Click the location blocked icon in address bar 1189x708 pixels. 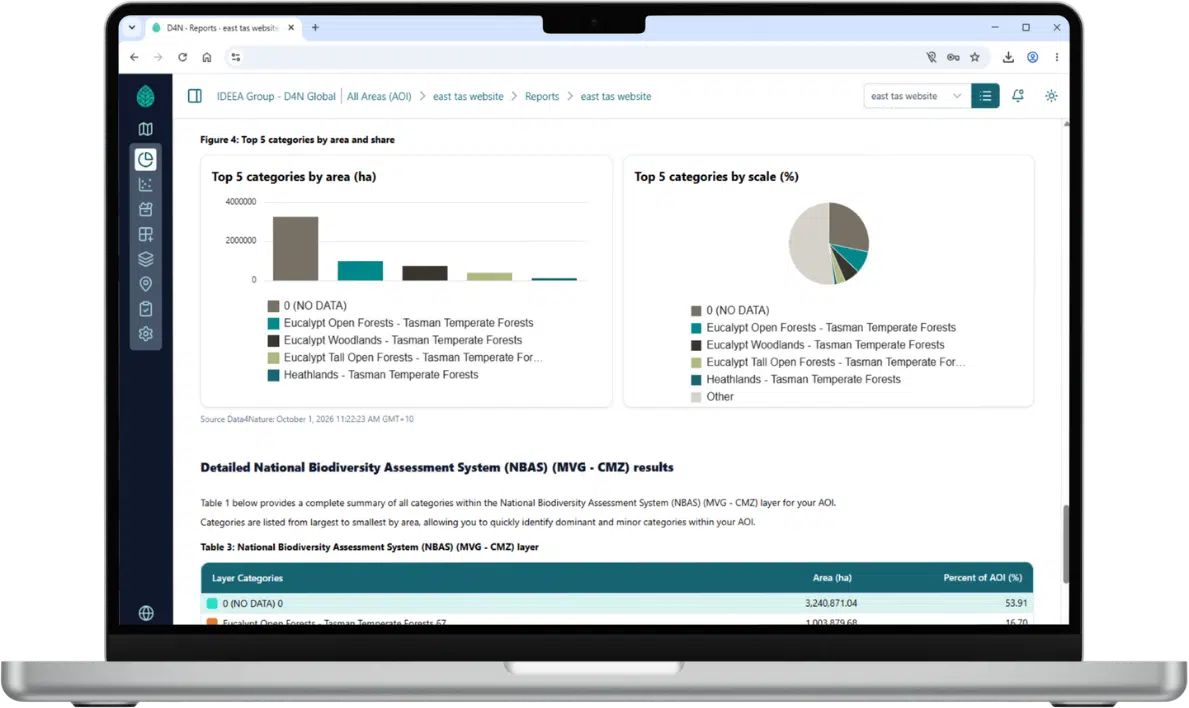pos(931,57)
